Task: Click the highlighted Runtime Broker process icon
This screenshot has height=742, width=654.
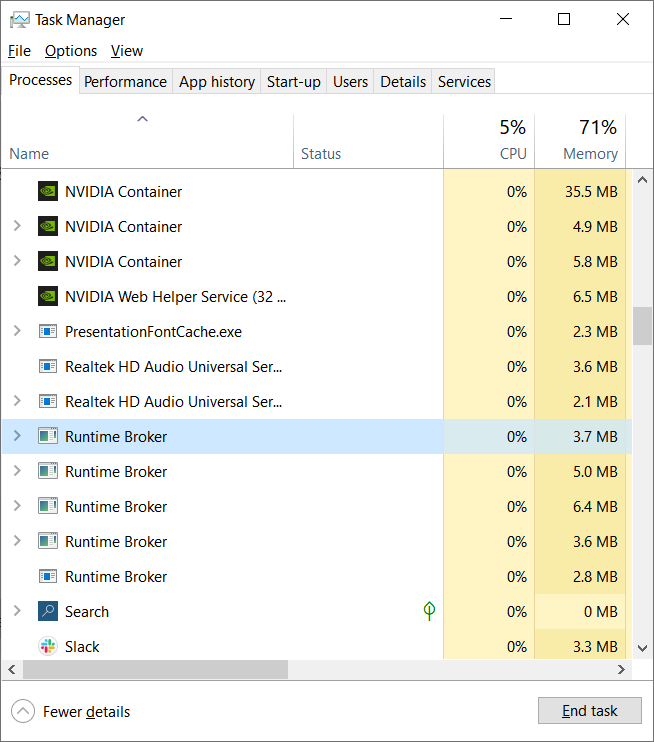Action: (x=48, y=437)
